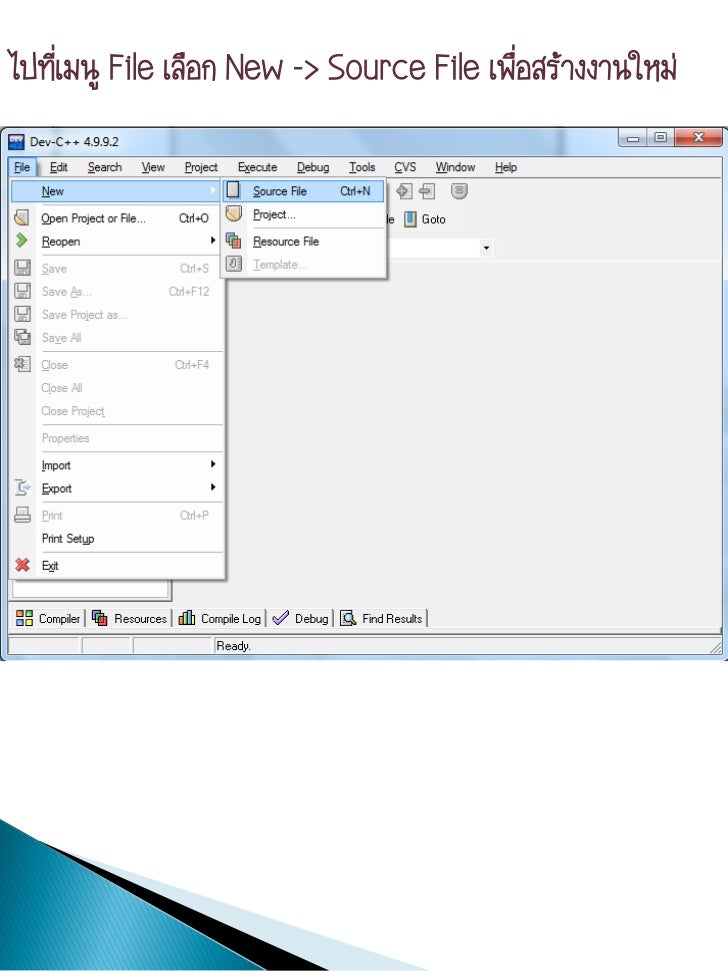Open the toolbar combo box dropdown arrow
The image size is (728, 971).
tap(487, 248)
